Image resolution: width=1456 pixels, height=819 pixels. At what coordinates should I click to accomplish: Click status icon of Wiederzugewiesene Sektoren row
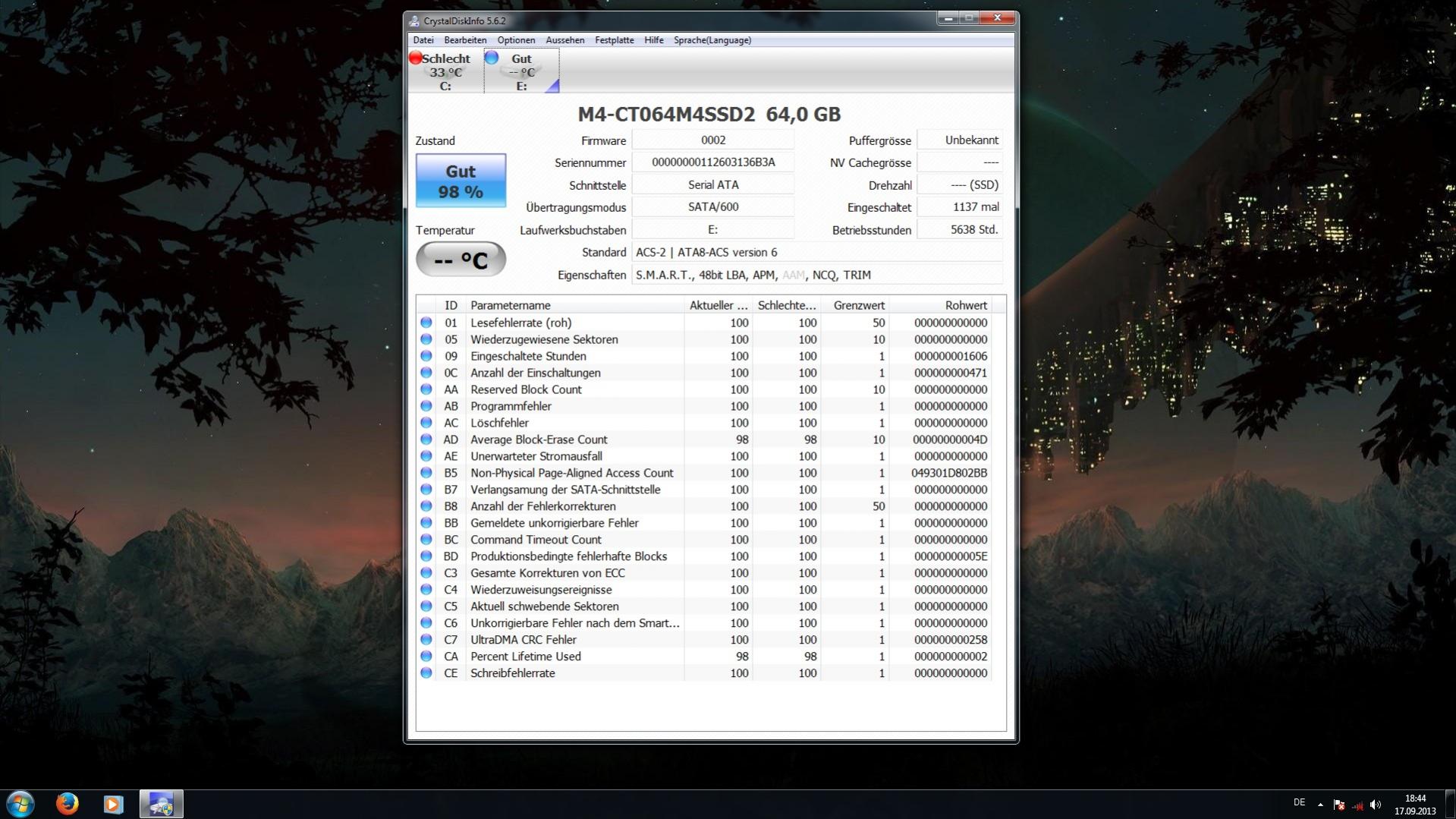[x=426, y=339]
